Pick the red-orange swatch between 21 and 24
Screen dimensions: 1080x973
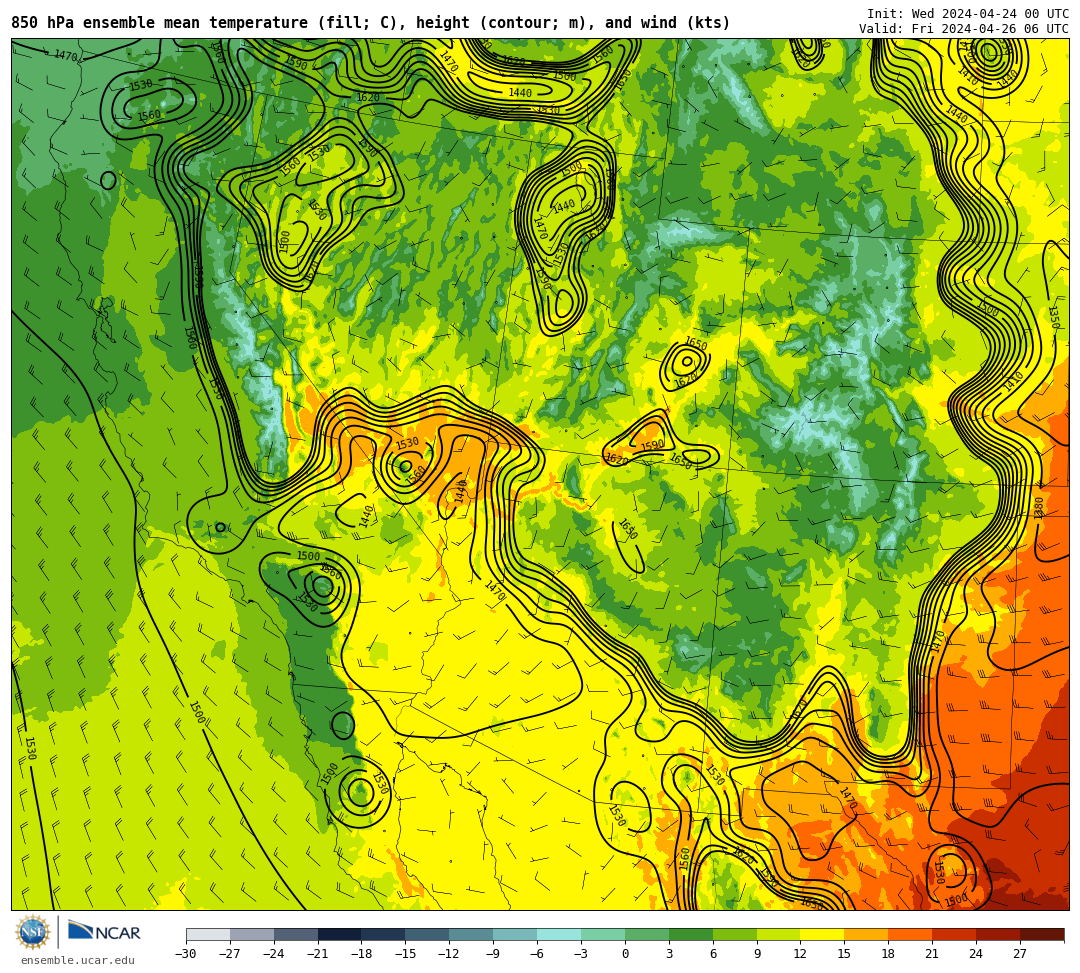pos(955,934)
